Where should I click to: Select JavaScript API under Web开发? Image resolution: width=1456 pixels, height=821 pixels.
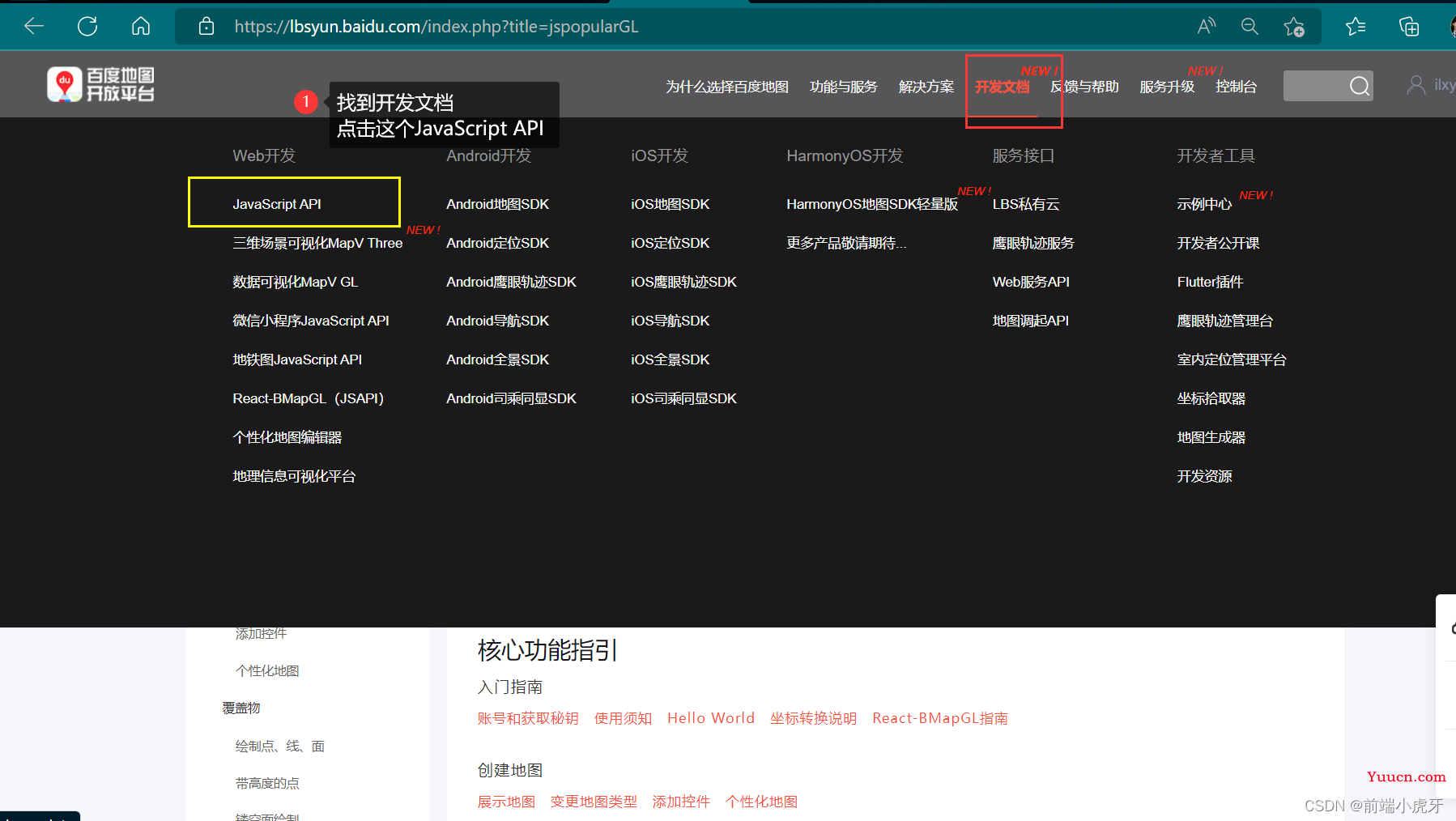(277, 204)
